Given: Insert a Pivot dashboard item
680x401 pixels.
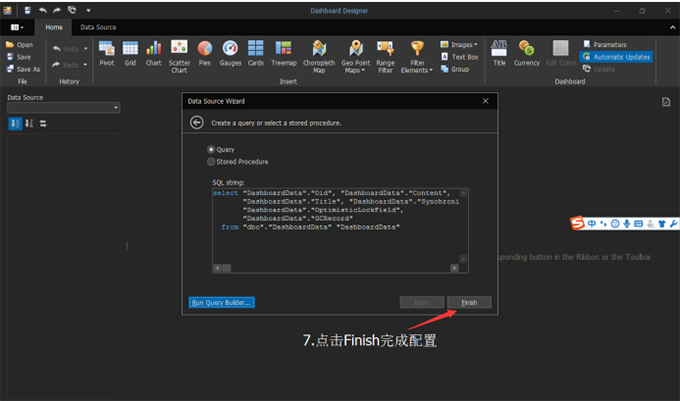Looking at the screenshot, I should tap(106, 53).
